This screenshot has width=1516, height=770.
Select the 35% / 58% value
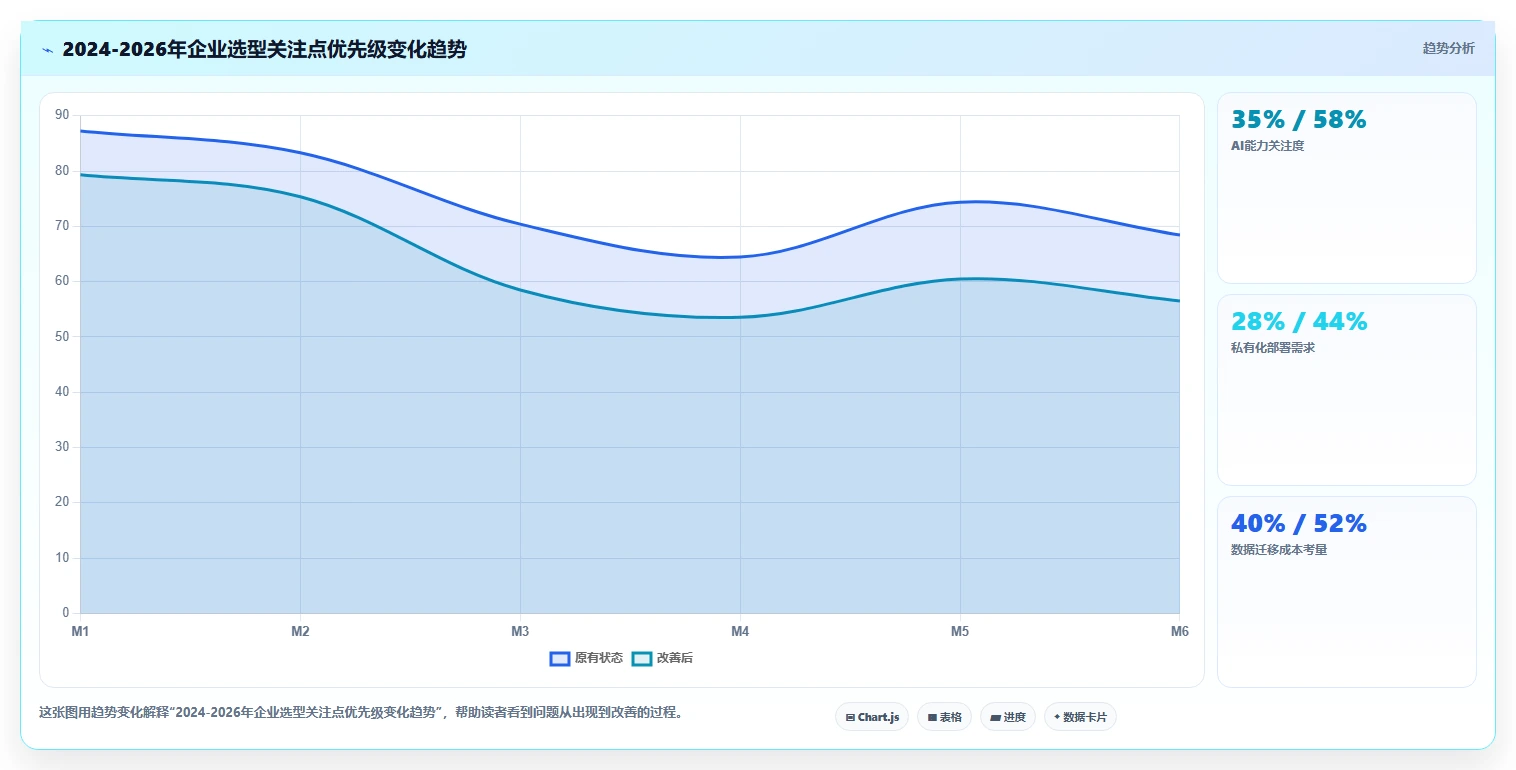click(x=1298, y=119)
